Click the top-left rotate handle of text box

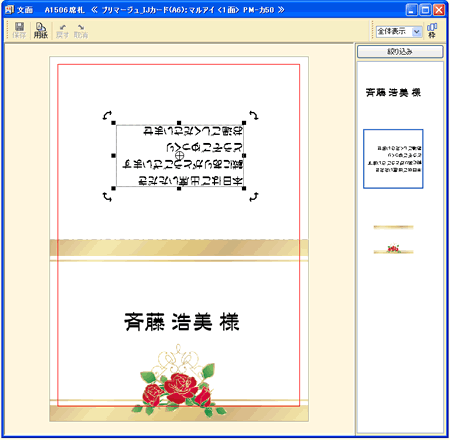[107, 115]
